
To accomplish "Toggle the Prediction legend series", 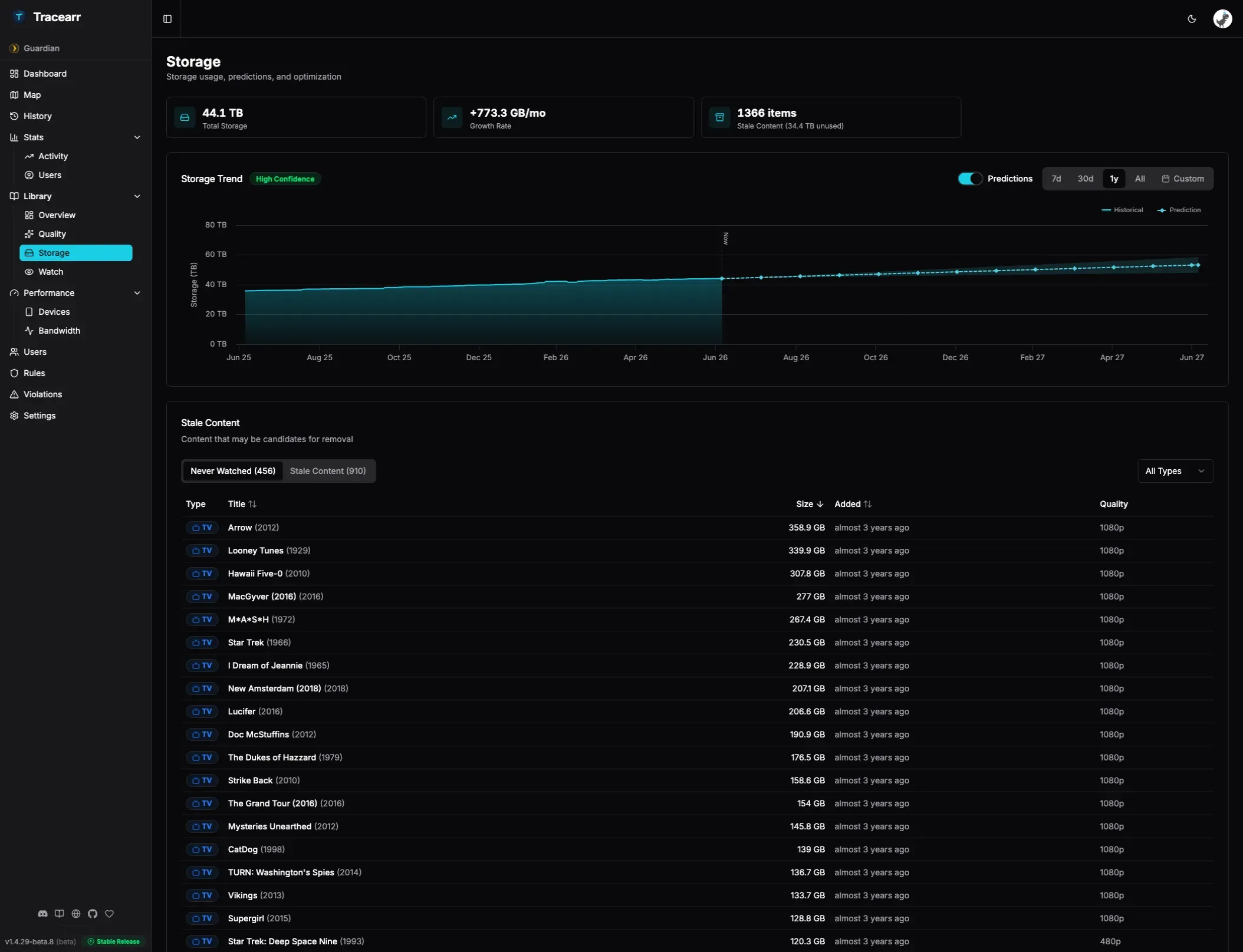I will 1179,210.
